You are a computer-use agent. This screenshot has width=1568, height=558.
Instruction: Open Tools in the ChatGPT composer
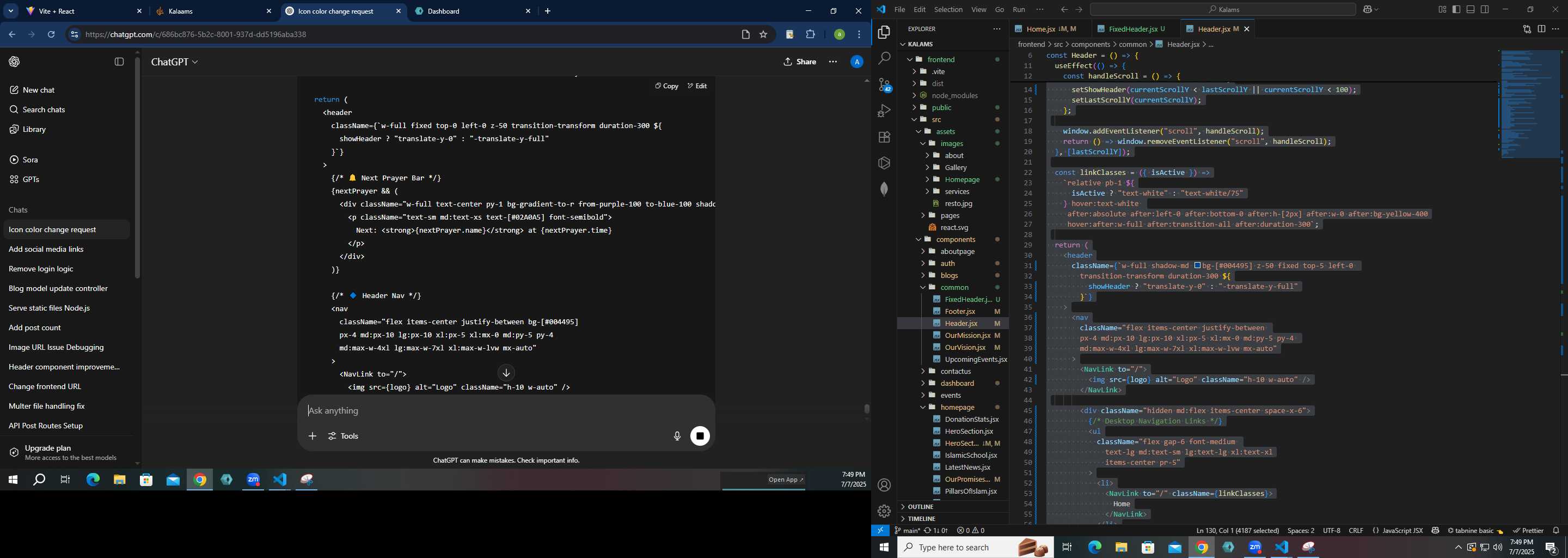[x=344, y=436]
